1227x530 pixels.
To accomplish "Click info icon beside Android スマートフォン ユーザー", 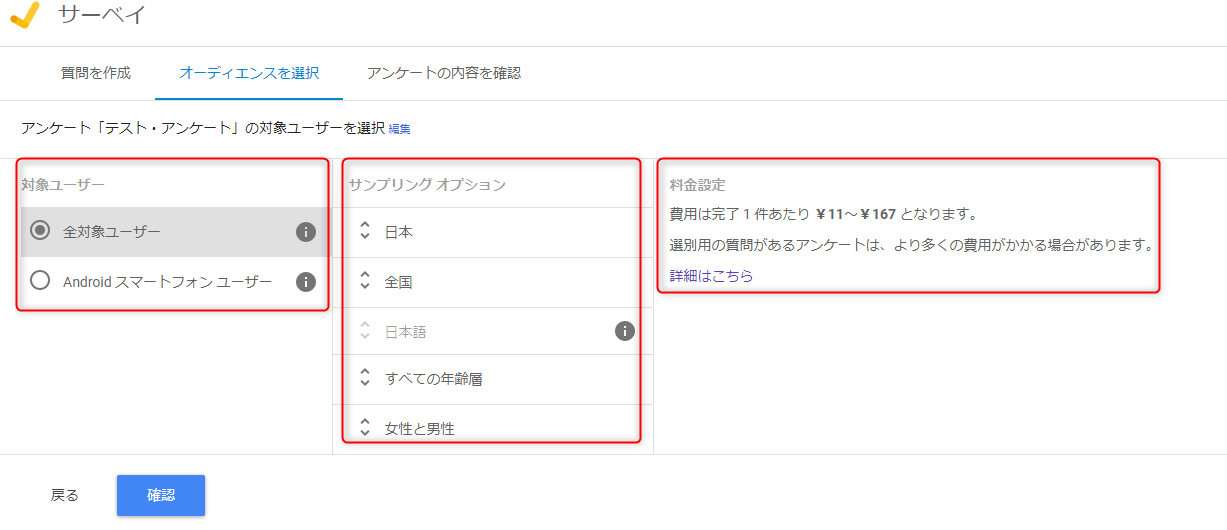I will tap(306, 282).
